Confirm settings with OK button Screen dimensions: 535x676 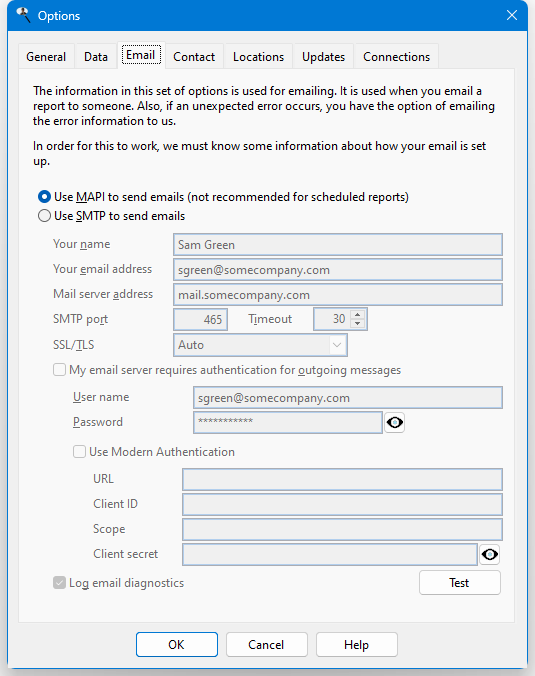click(177, 645)
